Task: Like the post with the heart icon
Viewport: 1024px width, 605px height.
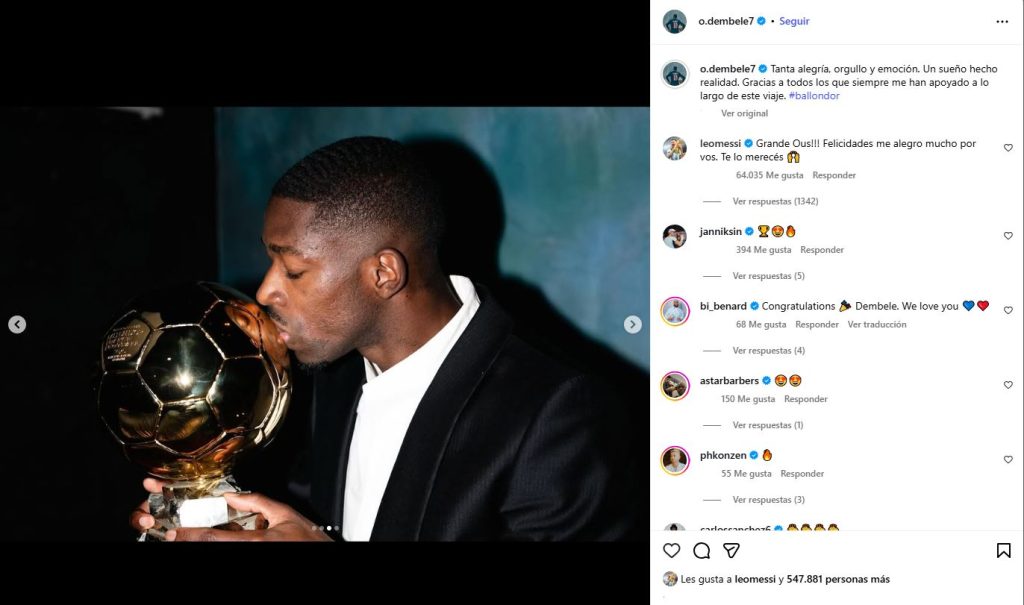Action: [671, 551]
